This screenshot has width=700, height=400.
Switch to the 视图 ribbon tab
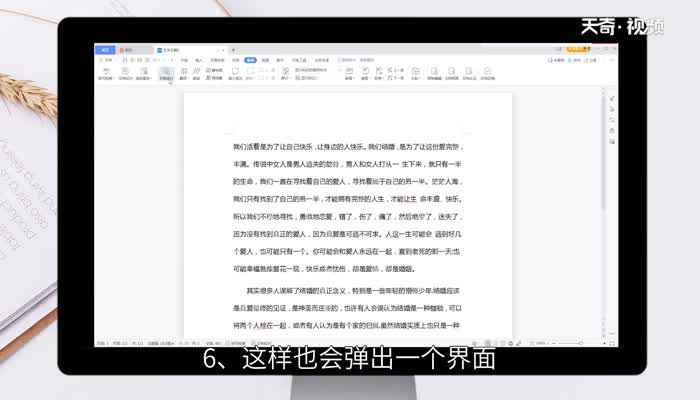(x=265, y=60)
